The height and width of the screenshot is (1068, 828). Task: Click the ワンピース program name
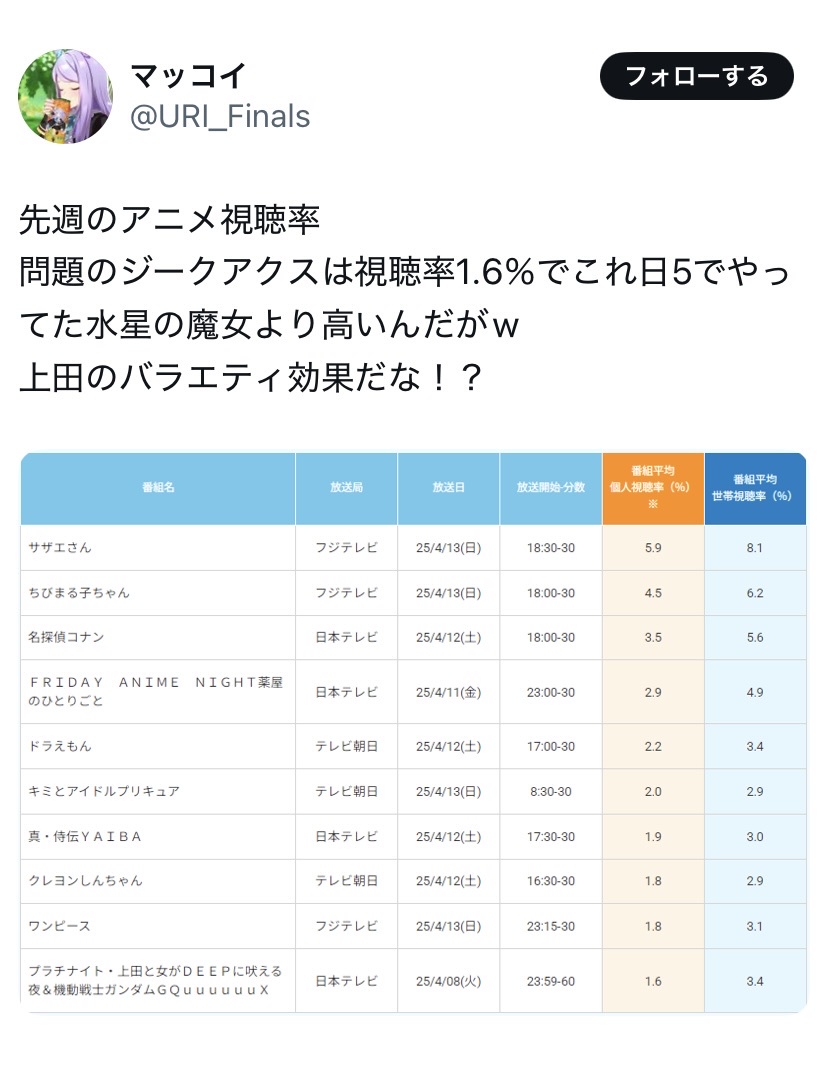click(61, 926)
